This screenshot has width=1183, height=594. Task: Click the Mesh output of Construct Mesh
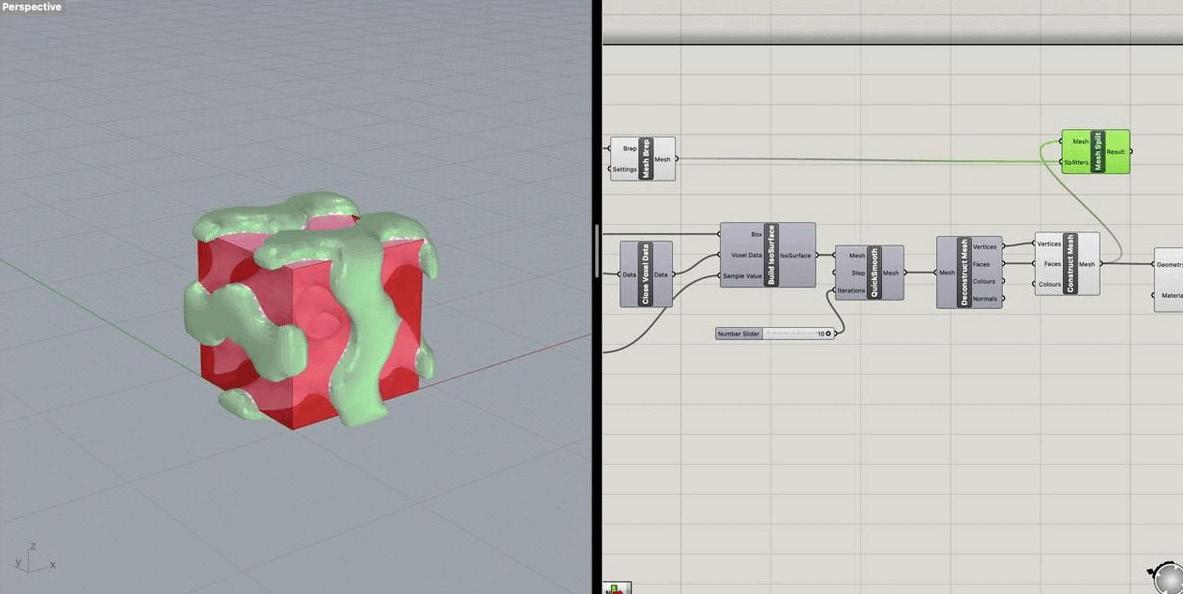pos(1087,264)
